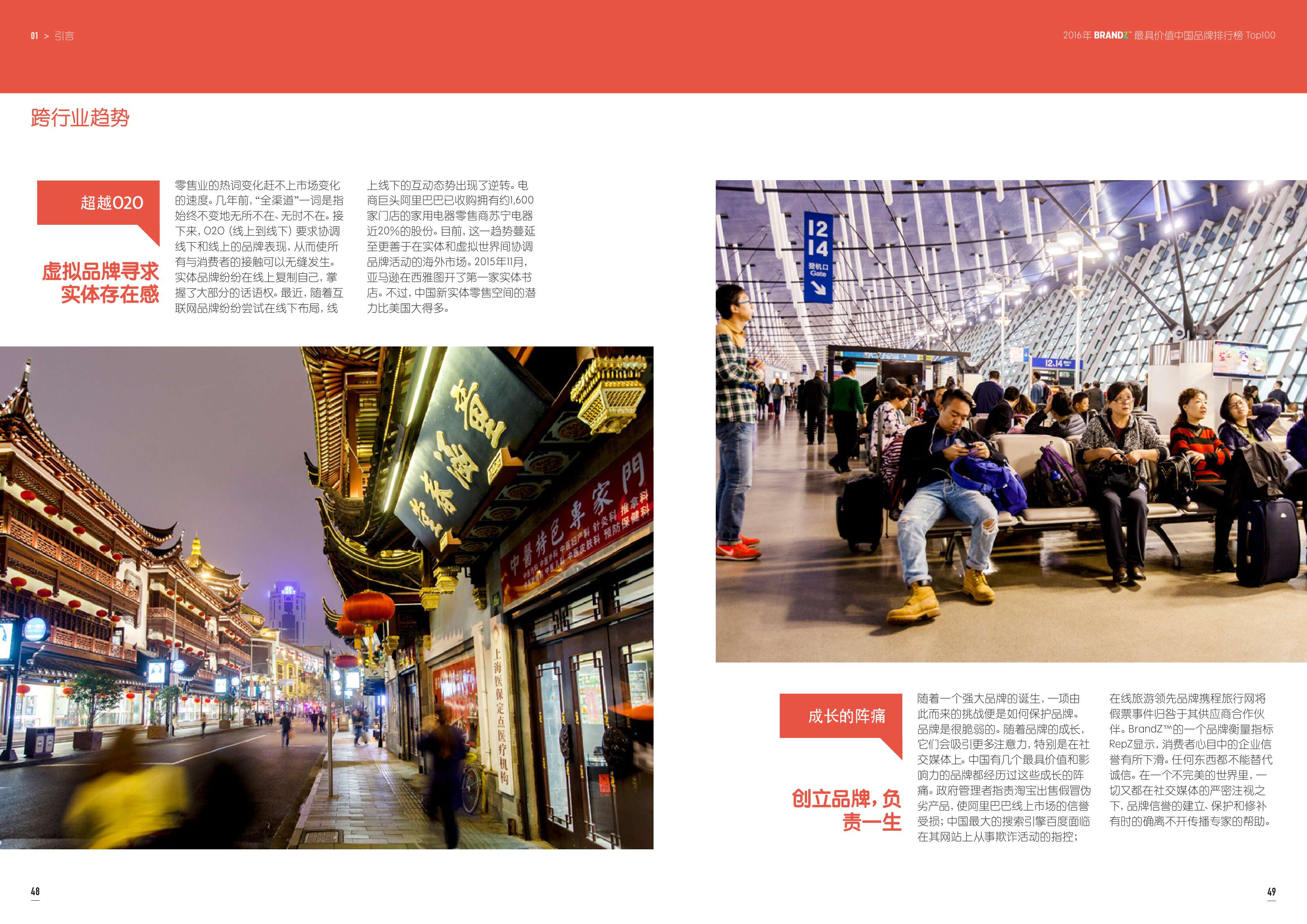This screenshot has width=1307, height=924.
Task: Click the breadcrumb arrow between 01 and 引言
Action: point(47,36)
